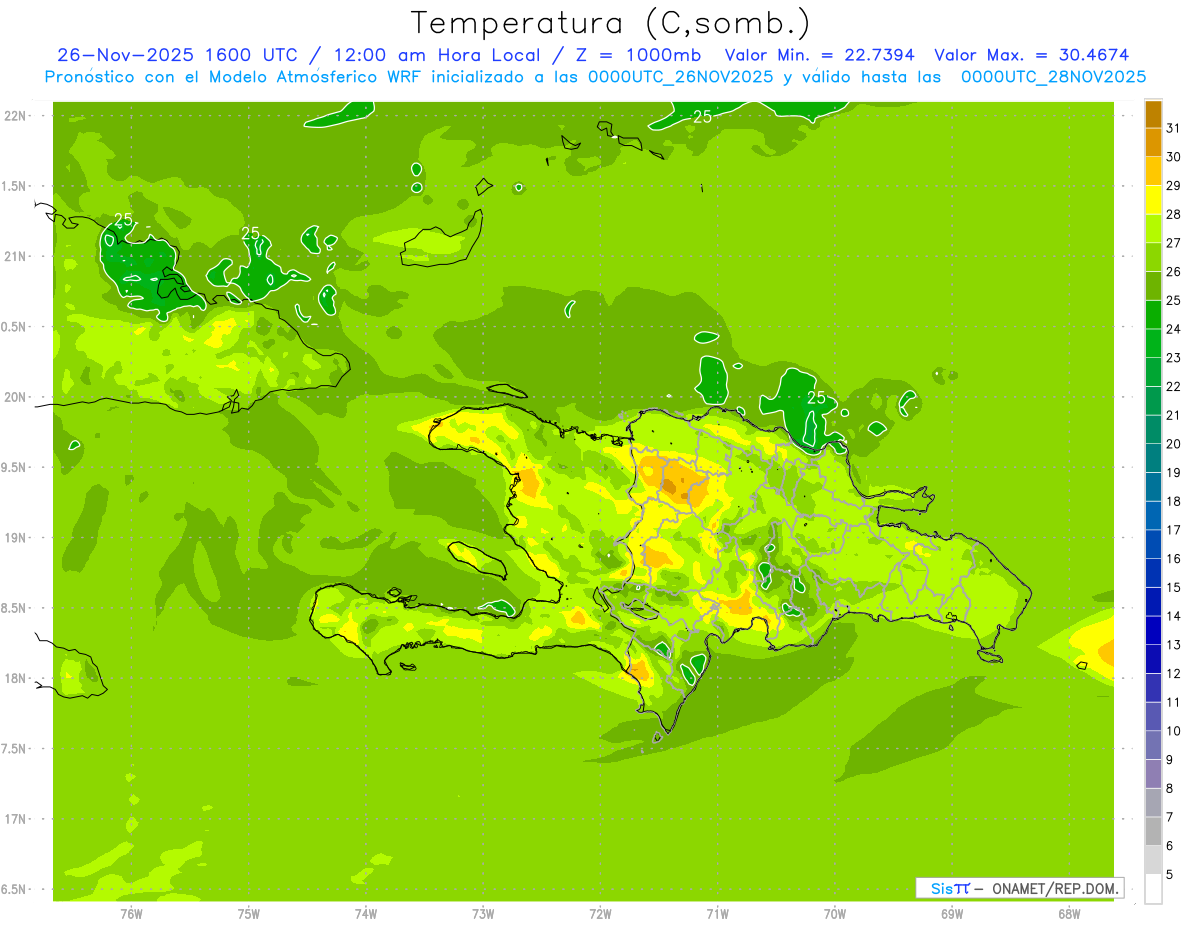
Task: Click the 17N latitude axis label
Action: [x=15, y=819]
